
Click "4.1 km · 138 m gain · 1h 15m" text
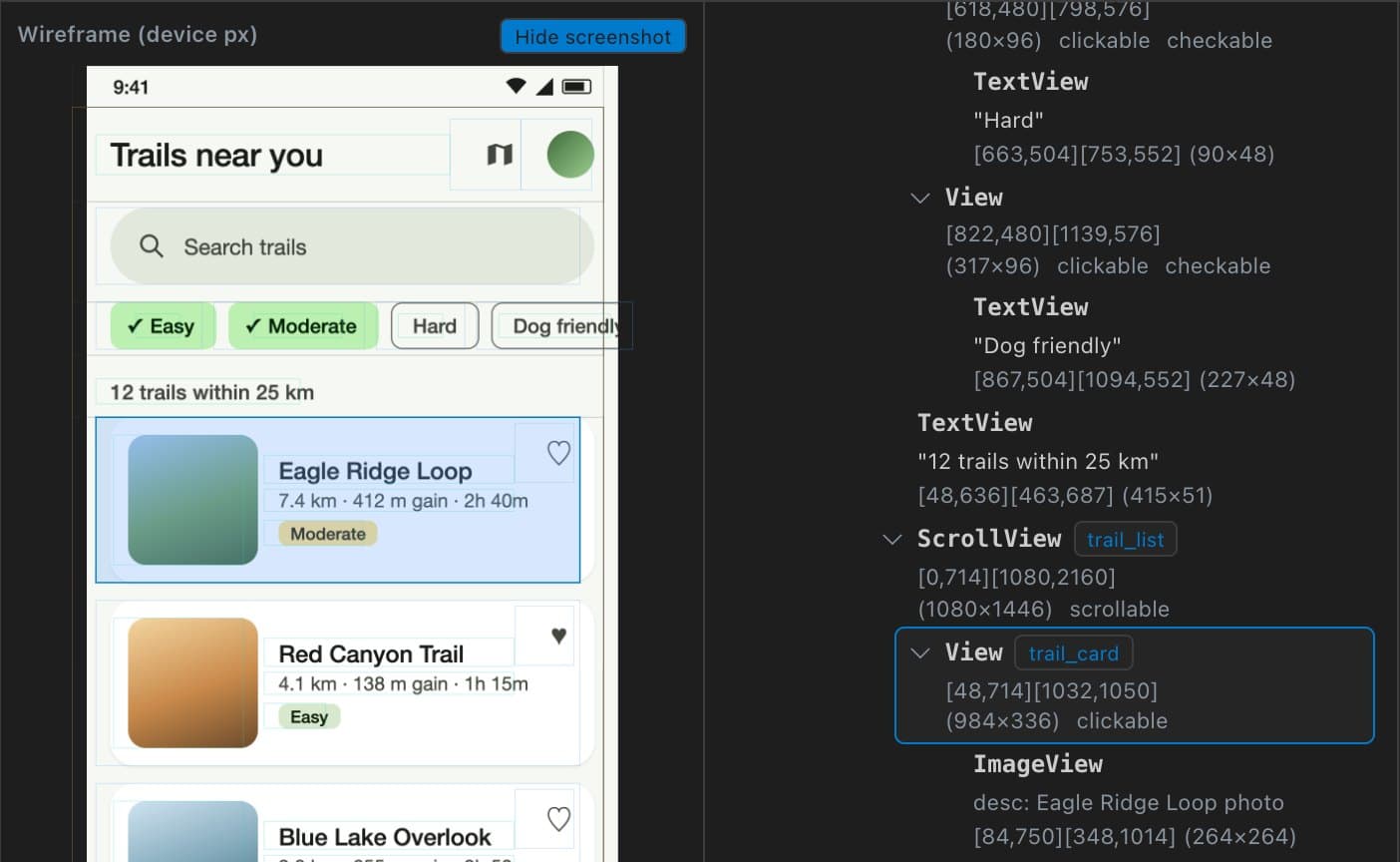[403, 683]
